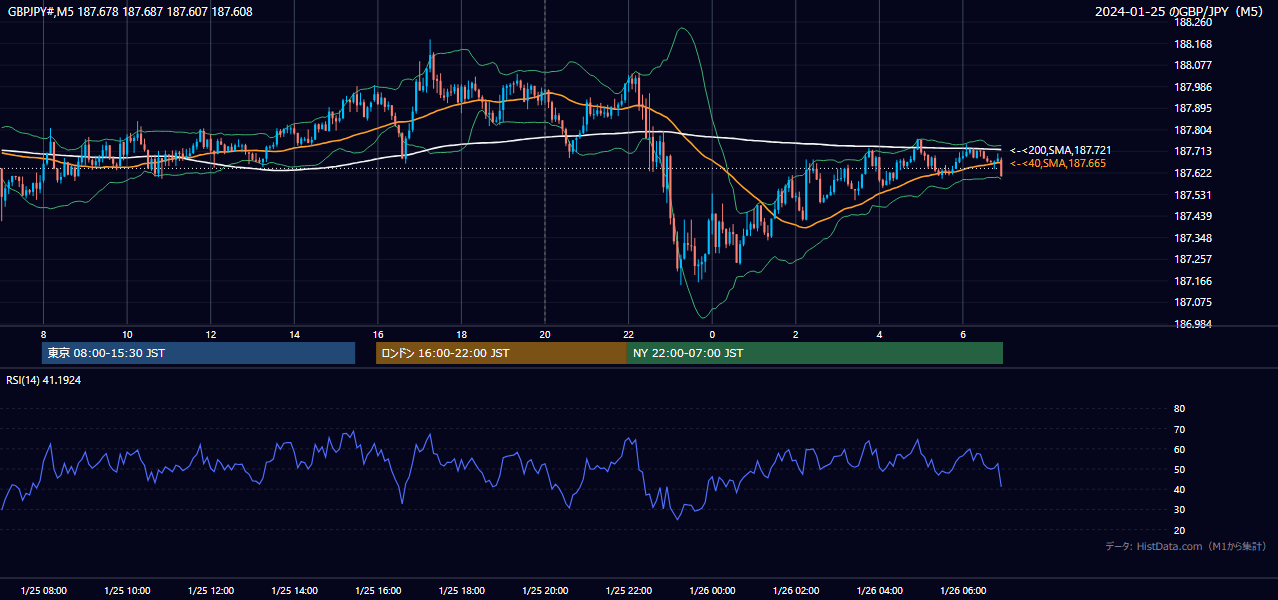Click price axis value 187.257

click(x=1193, y=259)
